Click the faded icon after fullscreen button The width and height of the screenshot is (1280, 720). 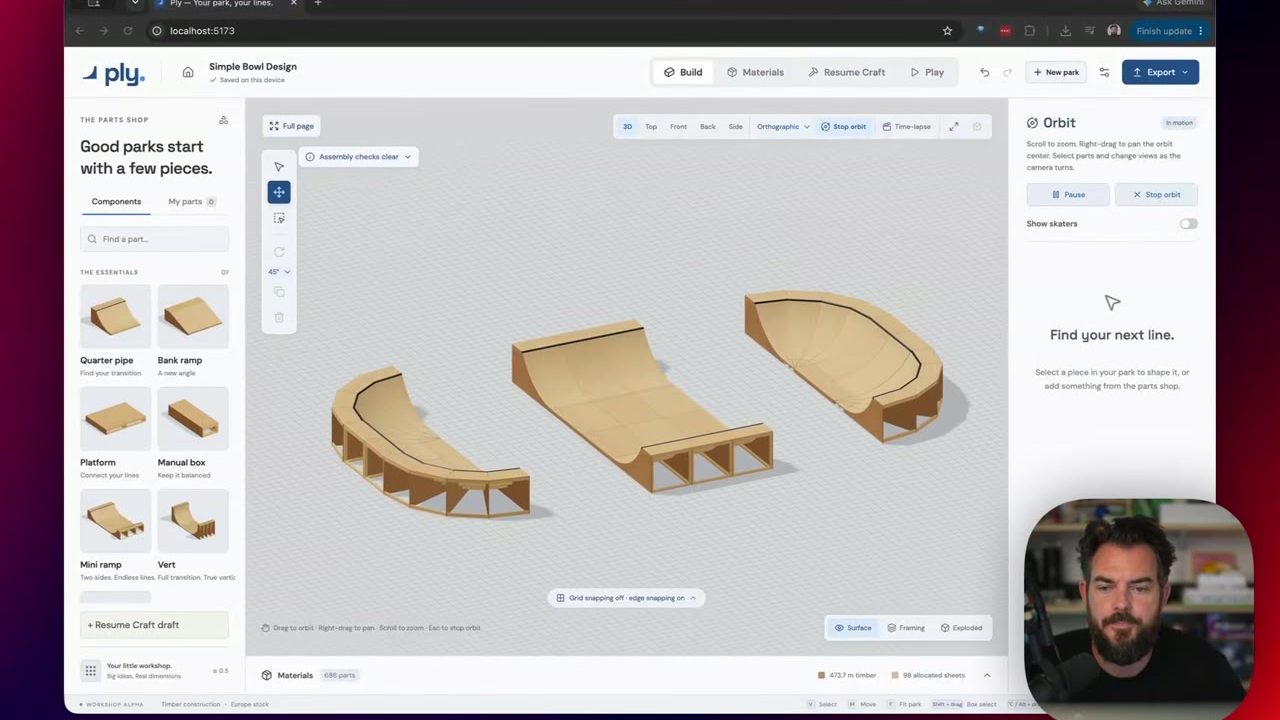pos(977,127)
